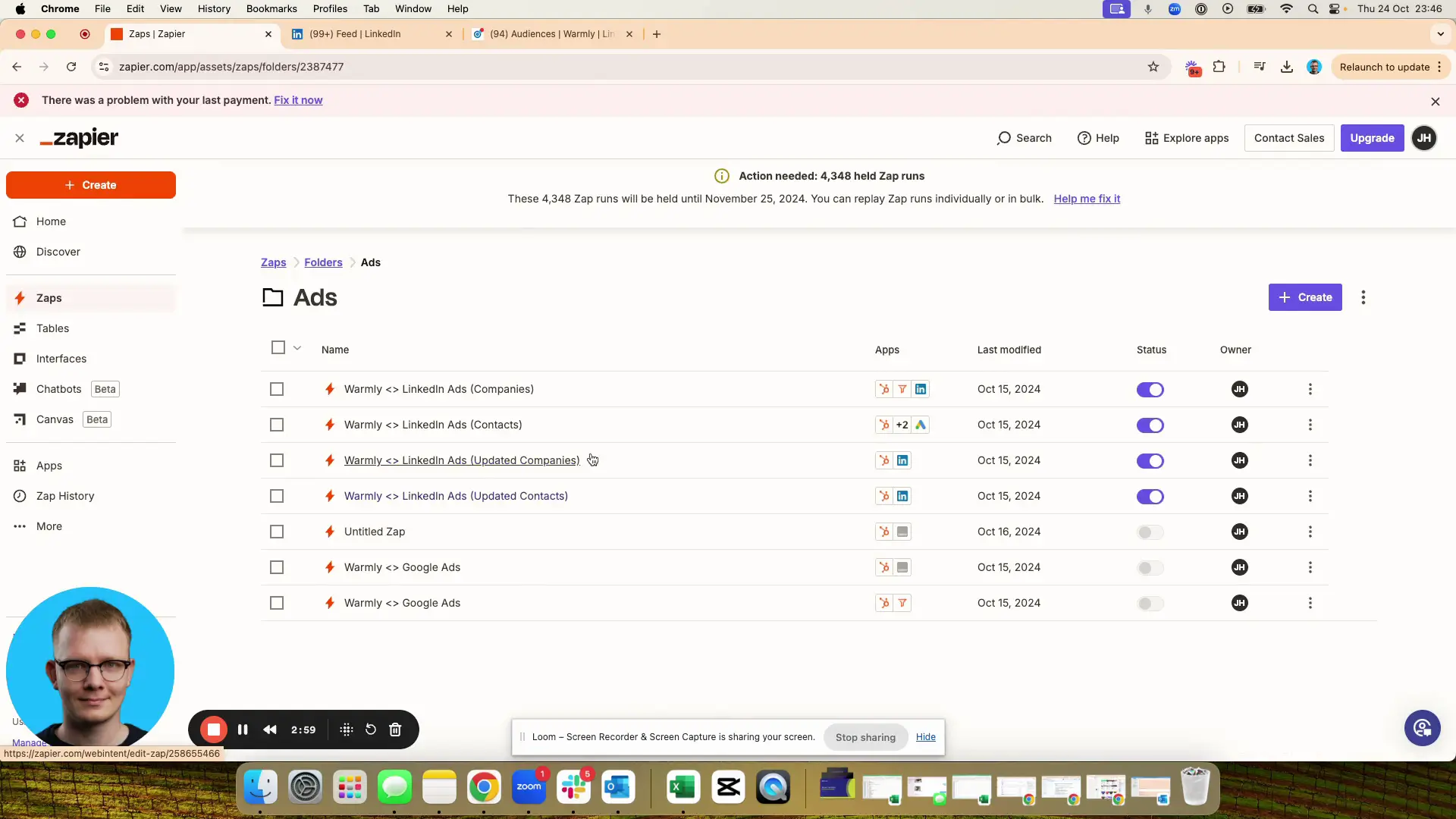Viewport: 1456px width, 819px height.
Task: Rewind the Loom recording
Action: 270,730
